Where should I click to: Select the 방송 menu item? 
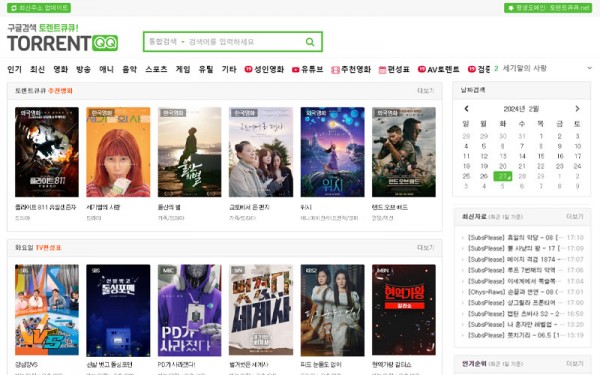point(83,69)
